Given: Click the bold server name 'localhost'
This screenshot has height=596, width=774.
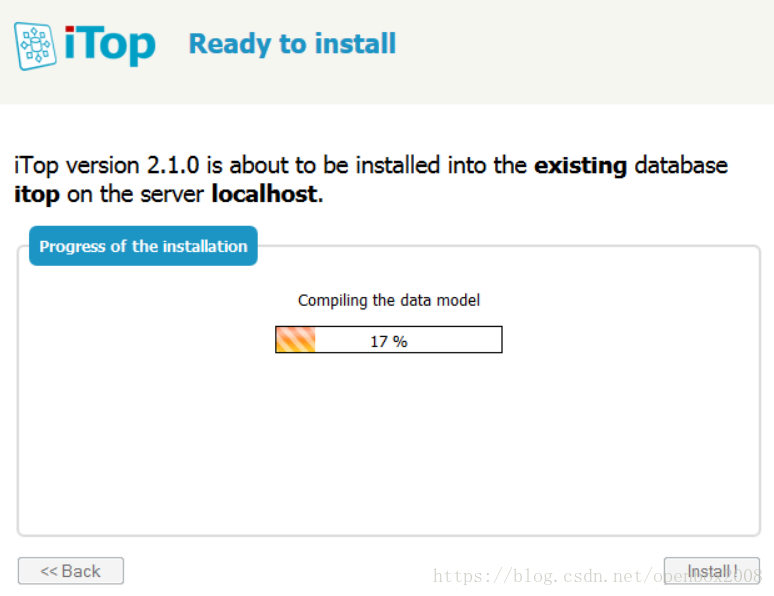Looking at the screenshot, I should click(264, 194).
